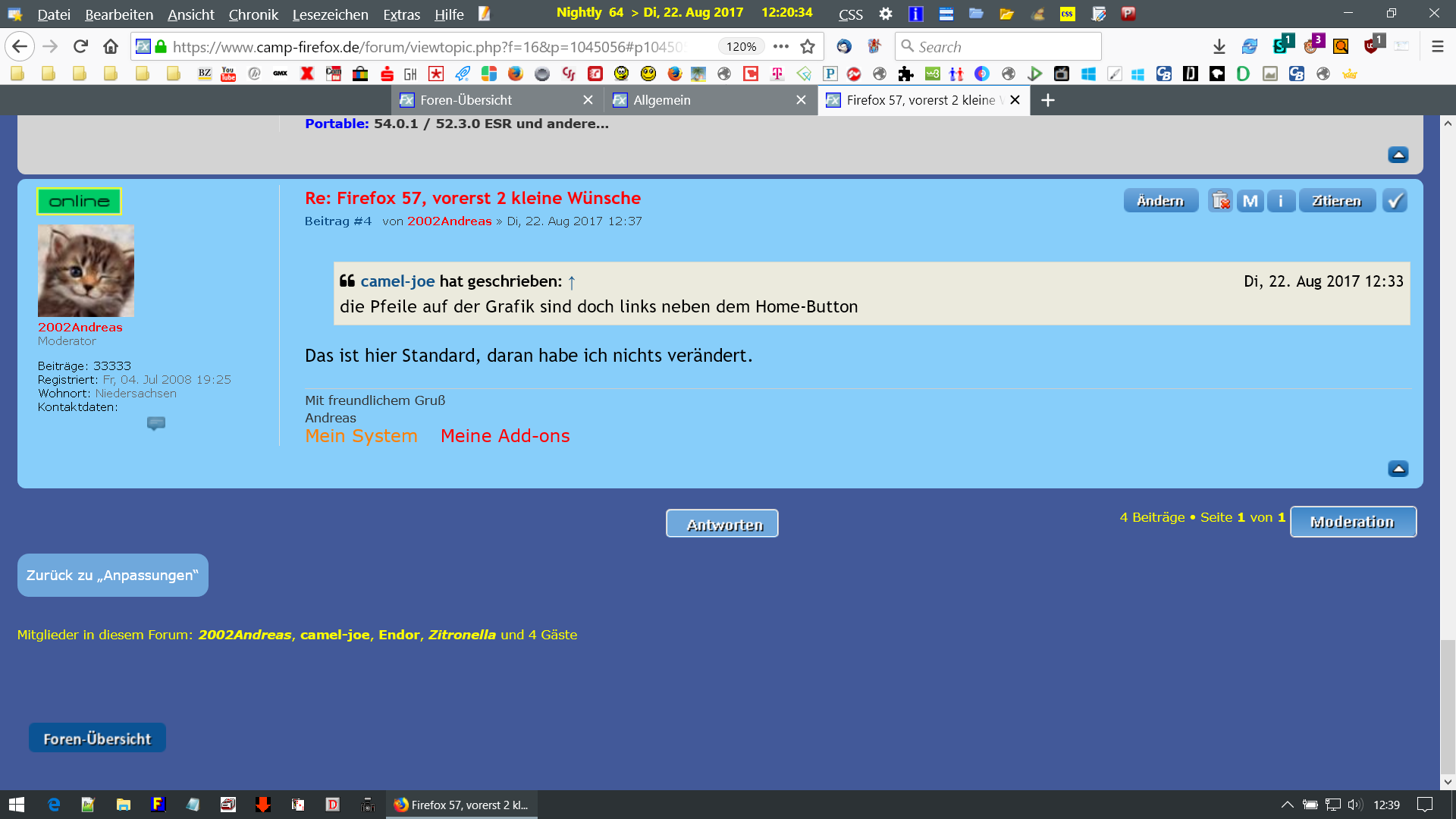1456x819 pixels.
Task: Open the Lesezeichen menu
Action: click(330, 14)
